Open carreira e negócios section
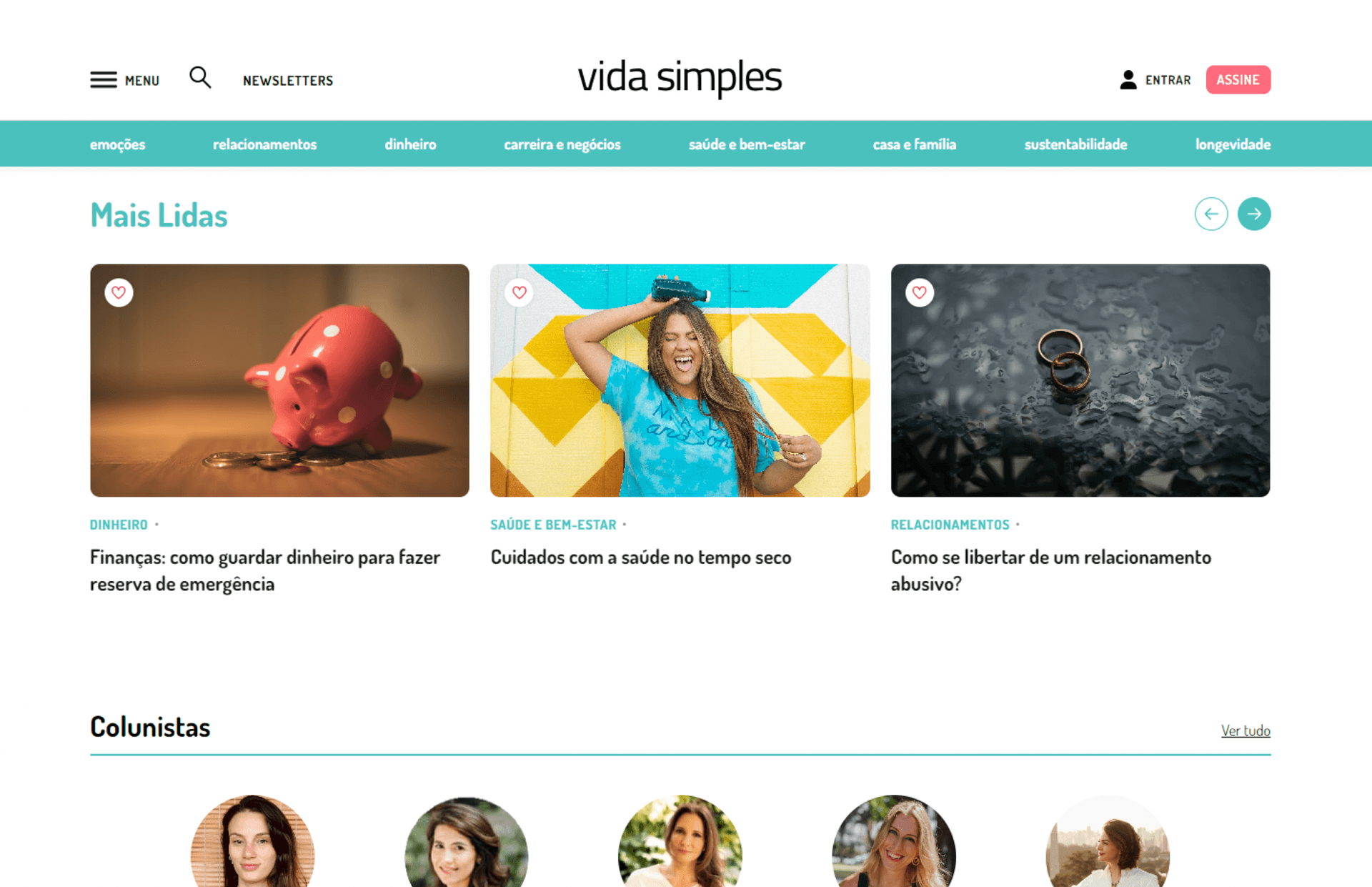 point(562,144)
